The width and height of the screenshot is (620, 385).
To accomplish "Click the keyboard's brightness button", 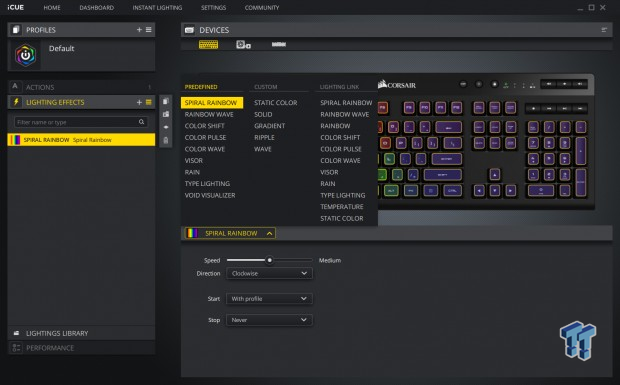I will pyautogui.click(x=479, y=84).
